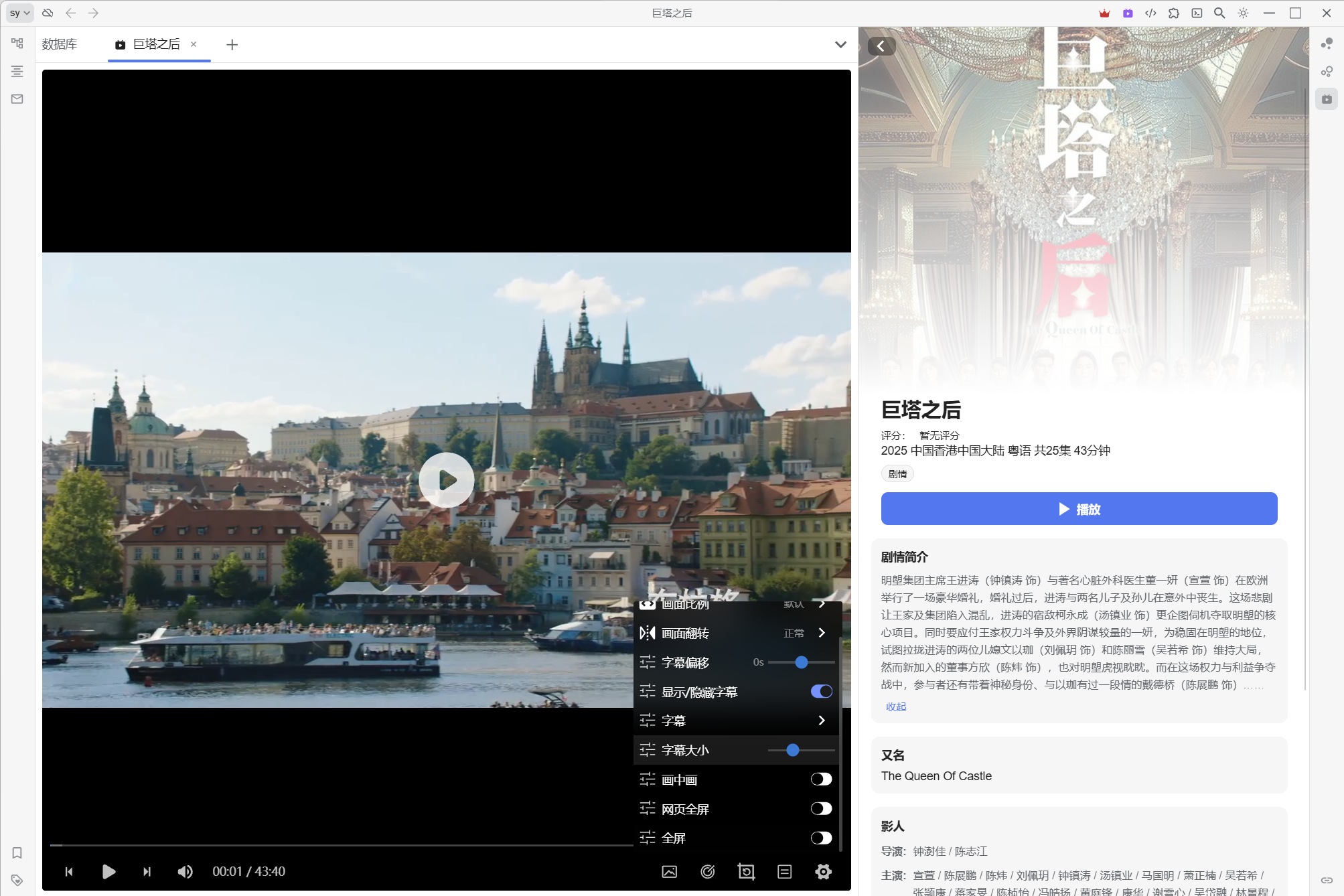Image resolution: width=1344 pixels, height=896 pixels.
Task: Click the target marker icon in player bar
Action: 707,871
